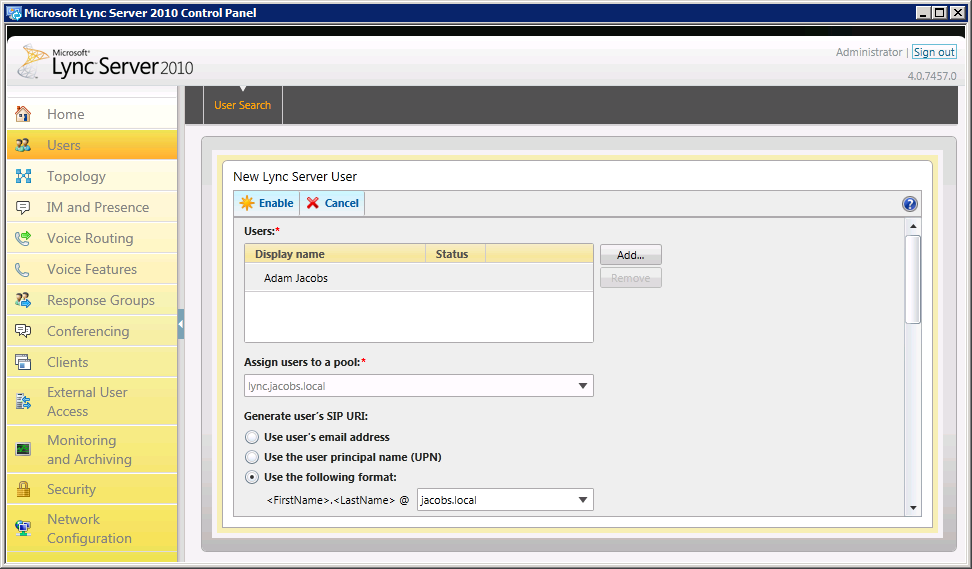
Task: Click the form scrollbar up arrow
Action: [x=912, y=226]
